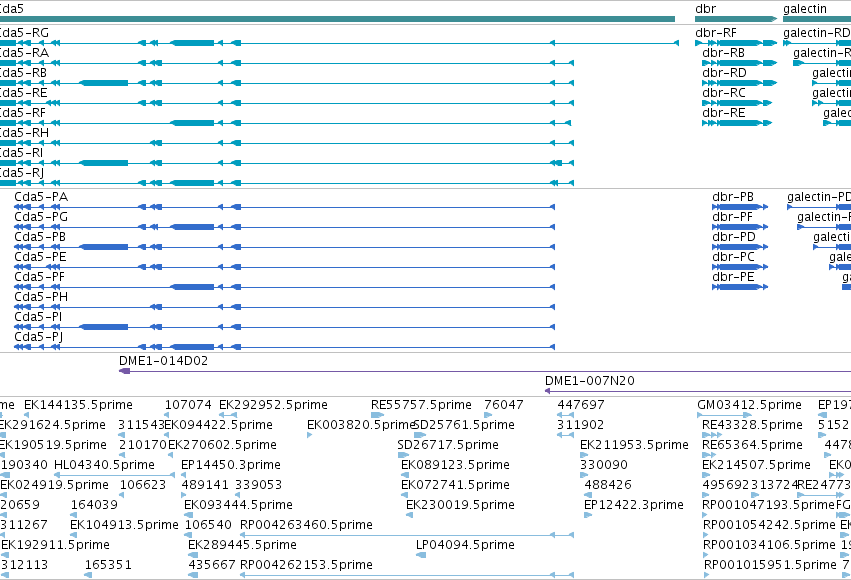
Task: Select feature 488426
Action: point(608,485)
